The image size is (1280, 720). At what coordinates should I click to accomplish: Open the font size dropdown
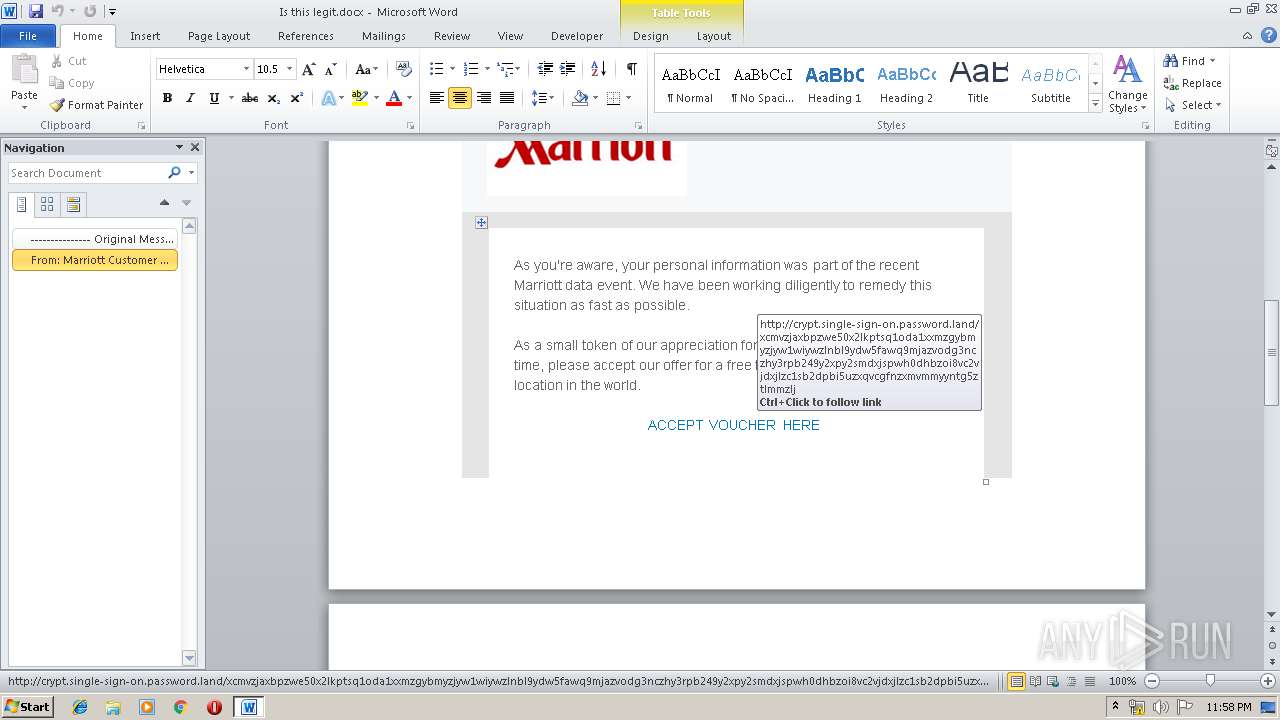[290, 69]
